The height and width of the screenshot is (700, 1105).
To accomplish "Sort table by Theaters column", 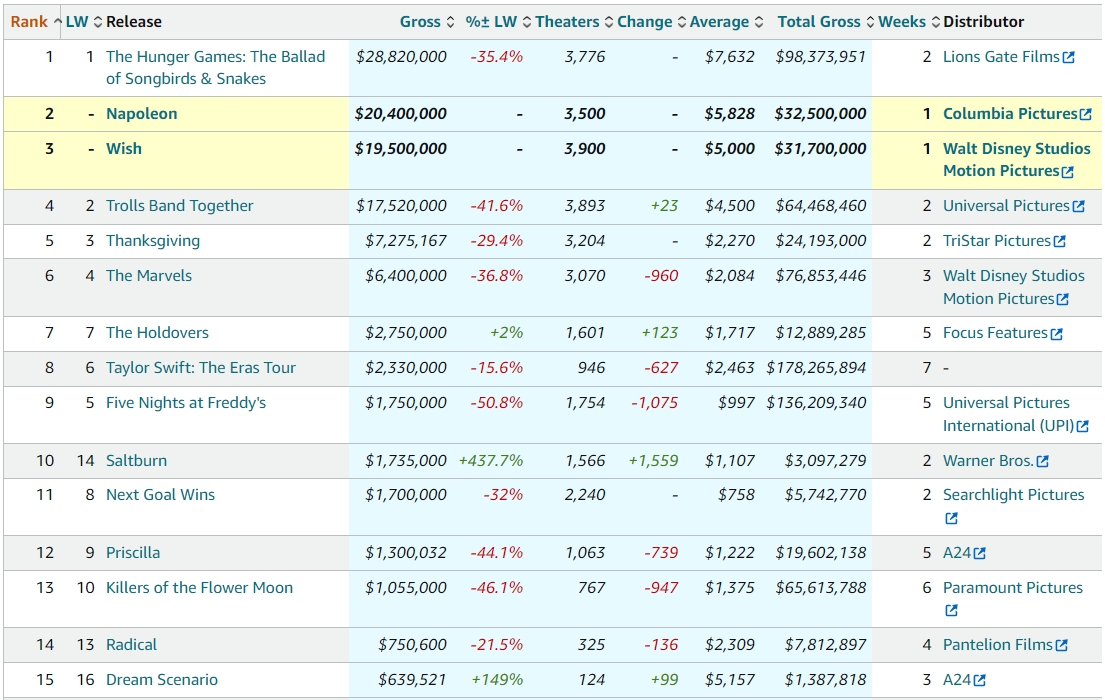I will pos(574,22).
